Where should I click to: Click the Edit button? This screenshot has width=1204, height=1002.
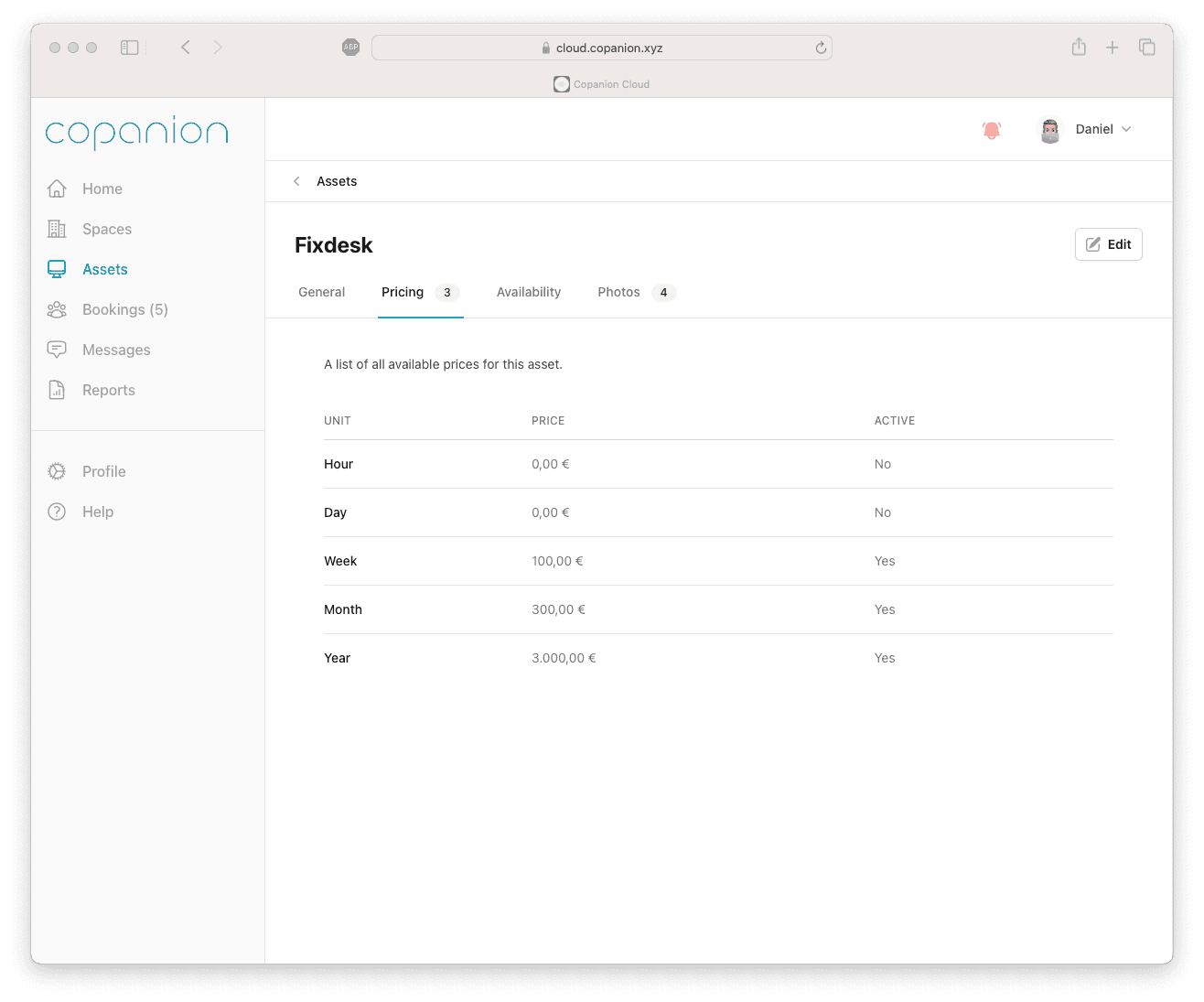point(1108,244)
